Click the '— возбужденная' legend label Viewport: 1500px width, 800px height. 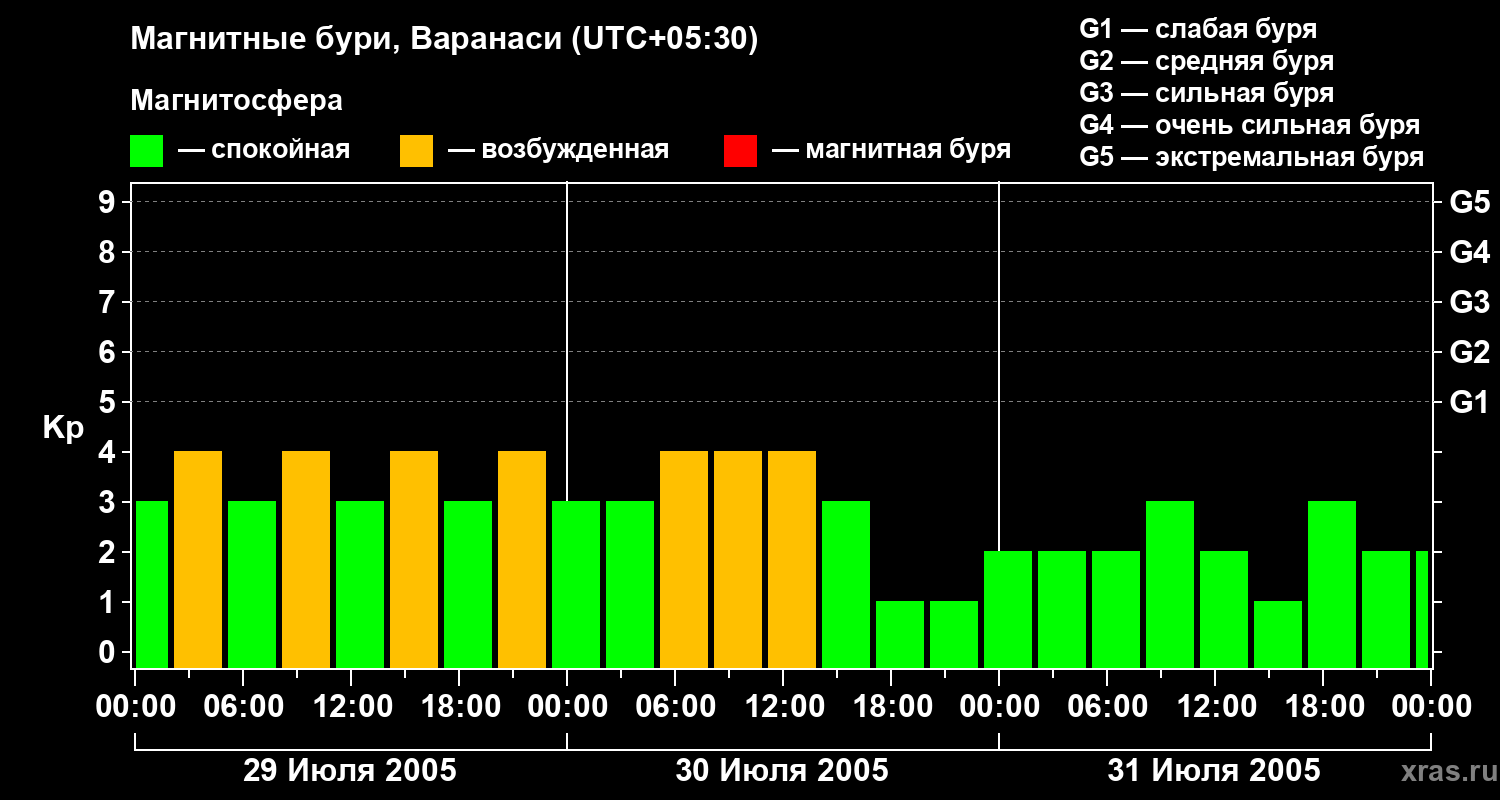point(558,151)
